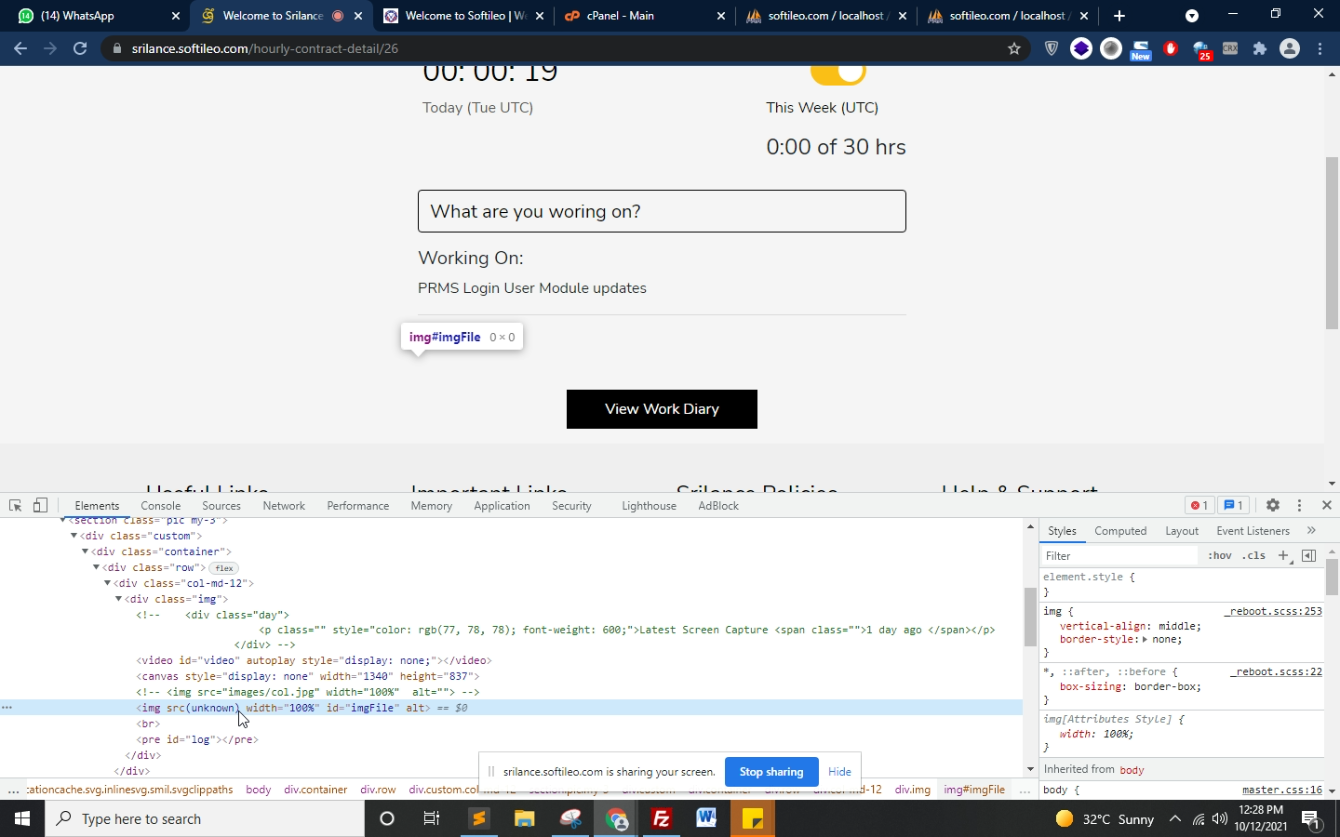Open the Chrome Extensions puzzle icon

click(1259, 48)
